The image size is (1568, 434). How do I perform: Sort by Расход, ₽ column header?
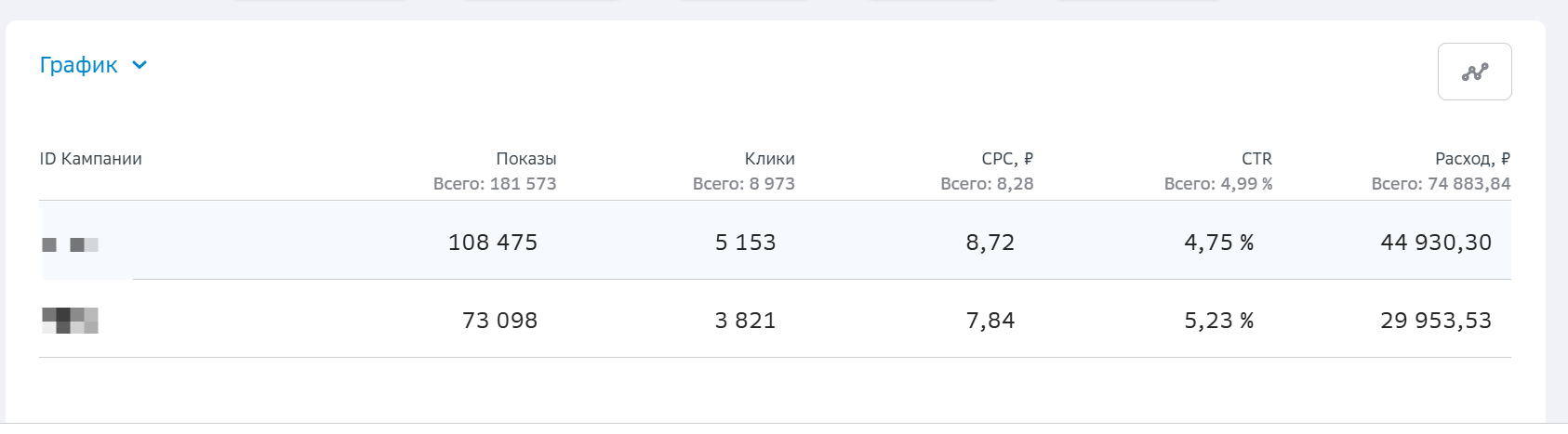(x=1472, y=159)
